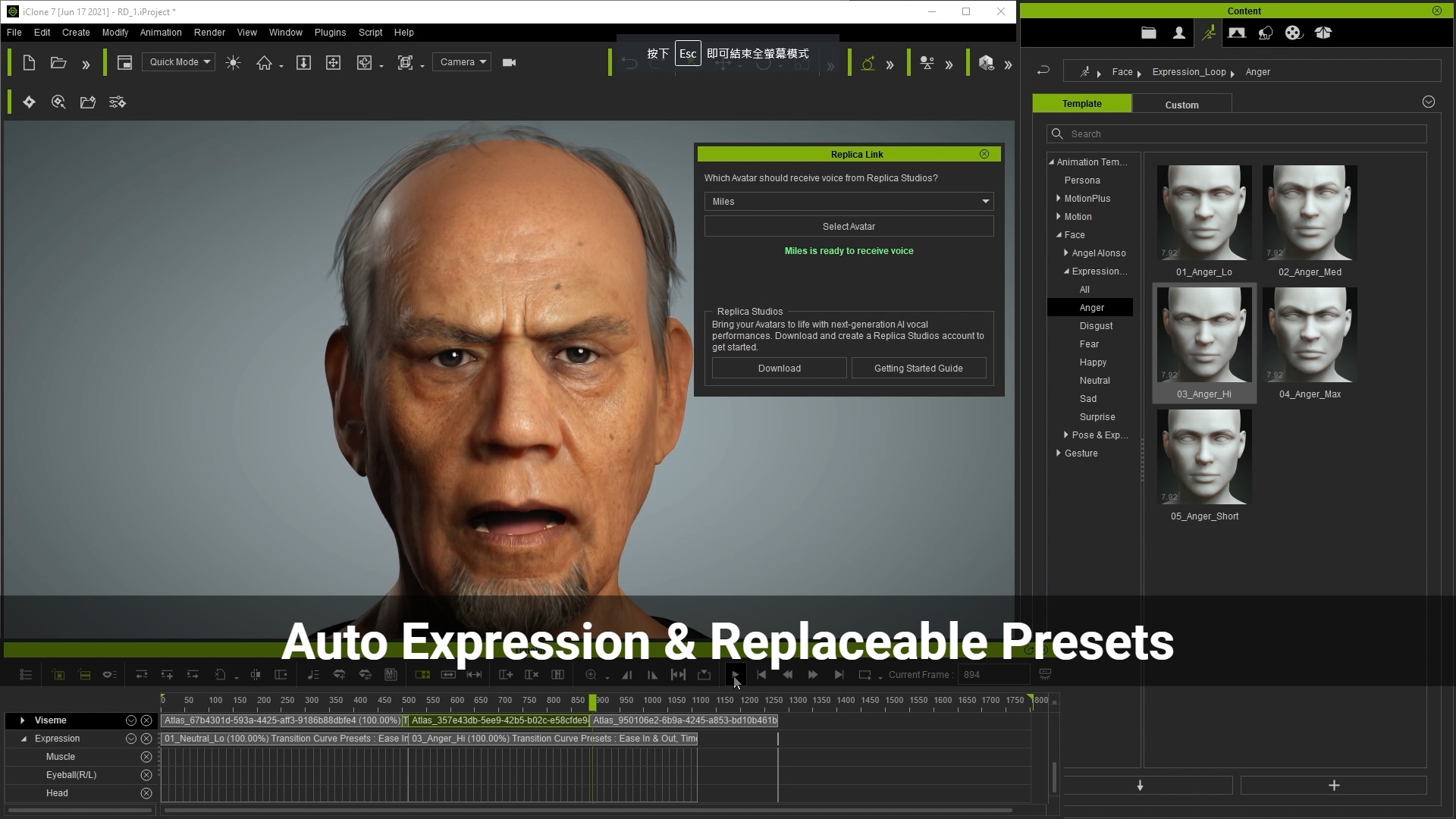1456x819 pixels.
Task: Select the Disgust category
Action: (x=1096, y=326)
